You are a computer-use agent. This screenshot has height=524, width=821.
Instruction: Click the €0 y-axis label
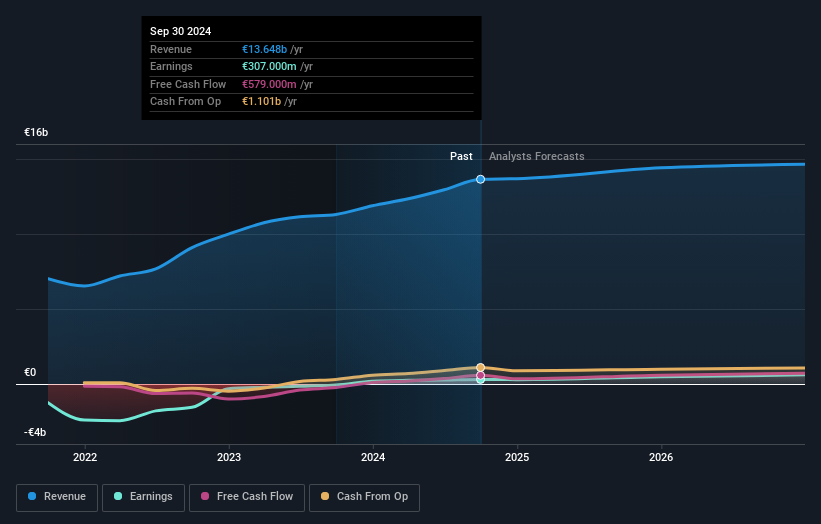pos(30,372)
